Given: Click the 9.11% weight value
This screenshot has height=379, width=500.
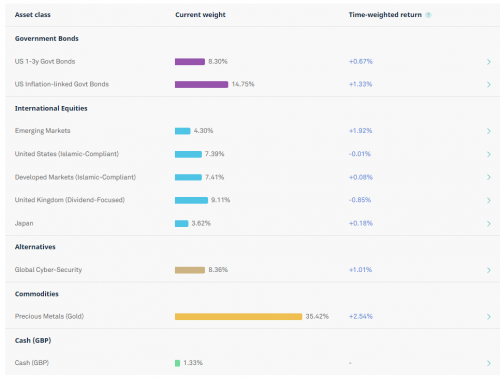Looking at the screenshot, I should [x=221, y=200].
